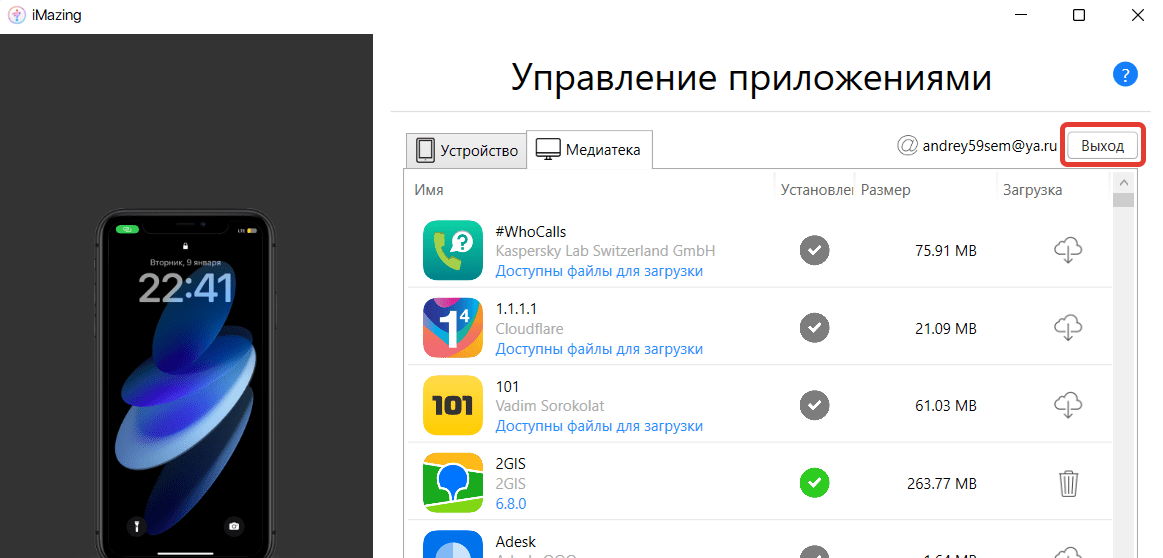Open download files link for 1.1.1.1

(x=599, y=349)
